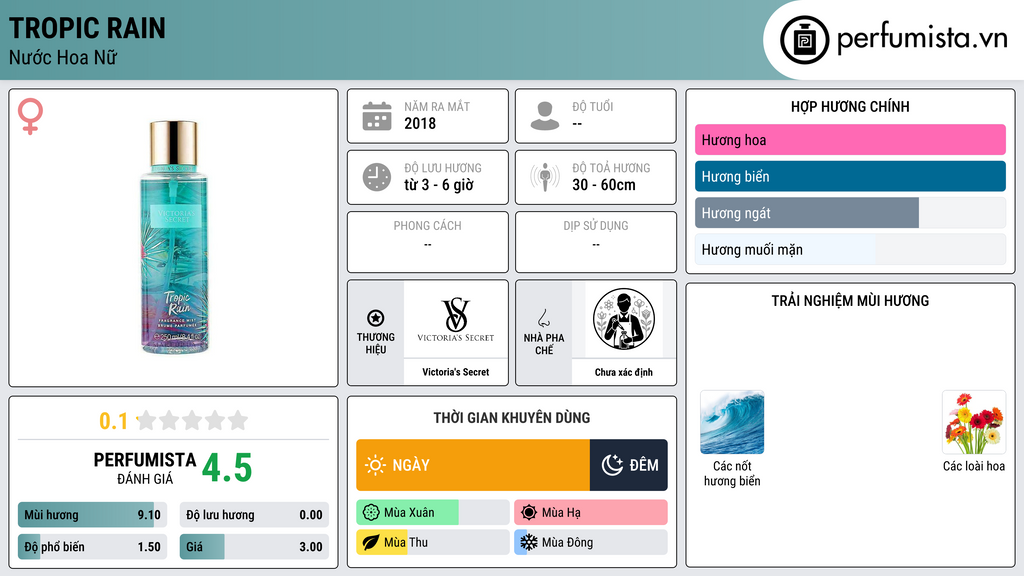Open the ocean wave note thumbnail
This screenshot has width=1024, height=576.
click(x=732, y=422)
